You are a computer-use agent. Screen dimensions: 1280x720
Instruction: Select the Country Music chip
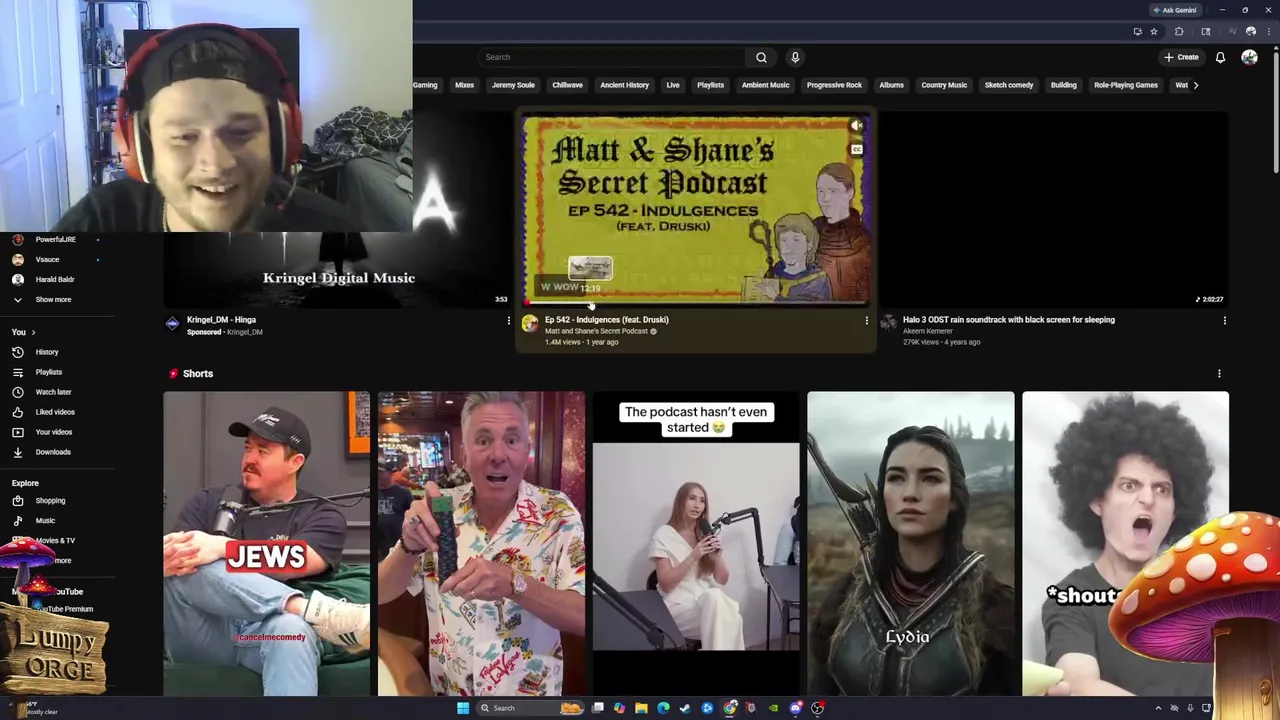pyautogui.click(x=944, y=85)
